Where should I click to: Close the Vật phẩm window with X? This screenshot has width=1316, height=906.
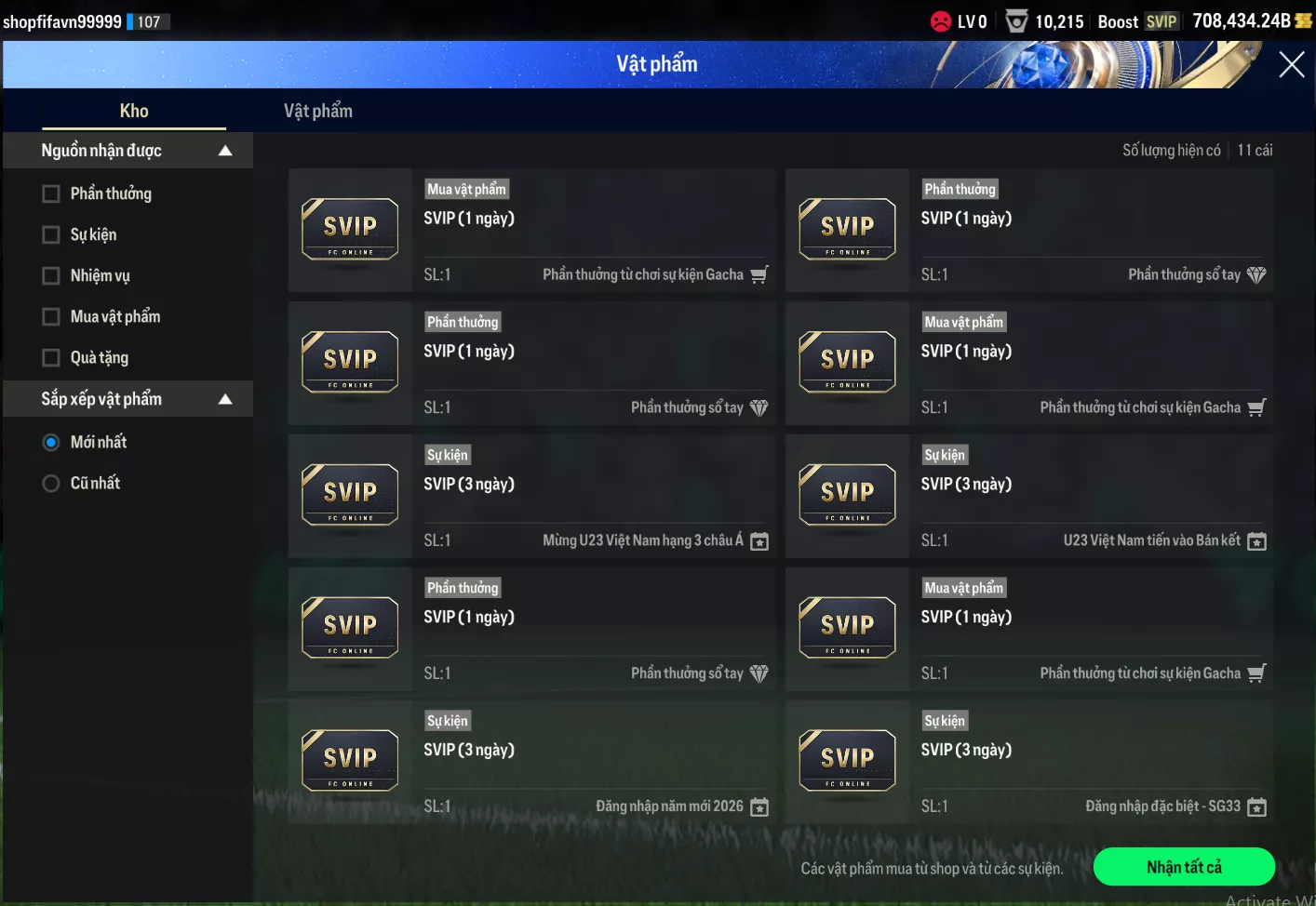click(1292, 64)
